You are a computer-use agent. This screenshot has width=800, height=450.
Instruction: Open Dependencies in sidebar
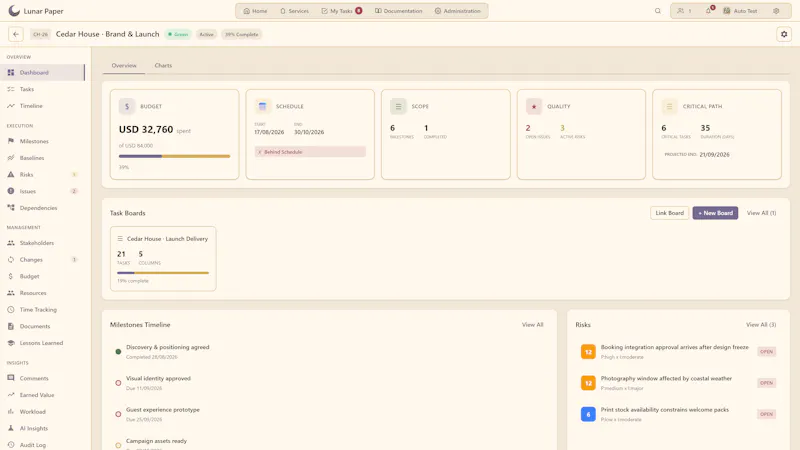pos(42,208)
